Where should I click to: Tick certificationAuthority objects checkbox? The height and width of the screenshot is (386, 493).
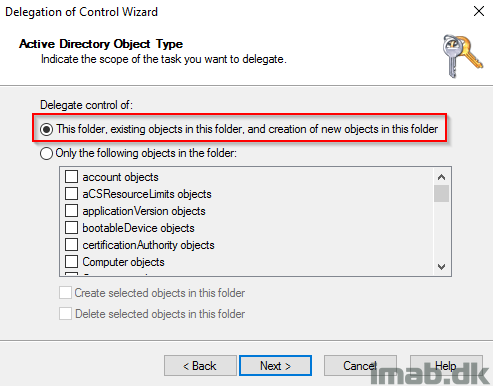71,245
